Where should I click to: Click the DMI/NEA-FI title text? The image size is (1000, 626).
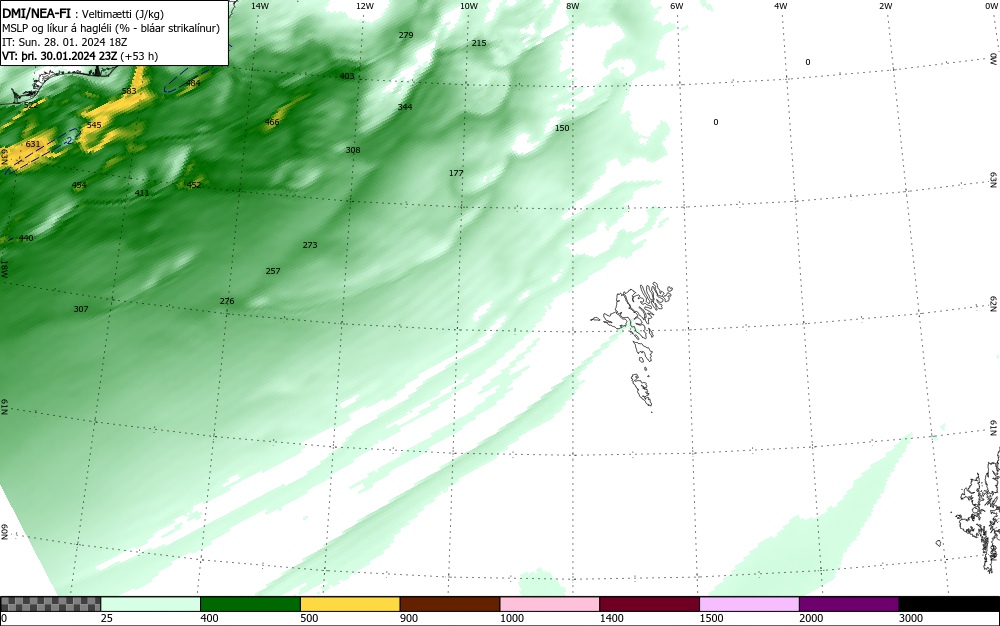[x=36, y=13]
